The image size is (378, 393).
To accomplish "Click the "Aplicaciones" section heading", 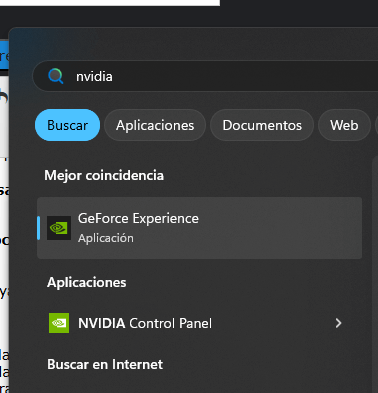I will 87,283.
